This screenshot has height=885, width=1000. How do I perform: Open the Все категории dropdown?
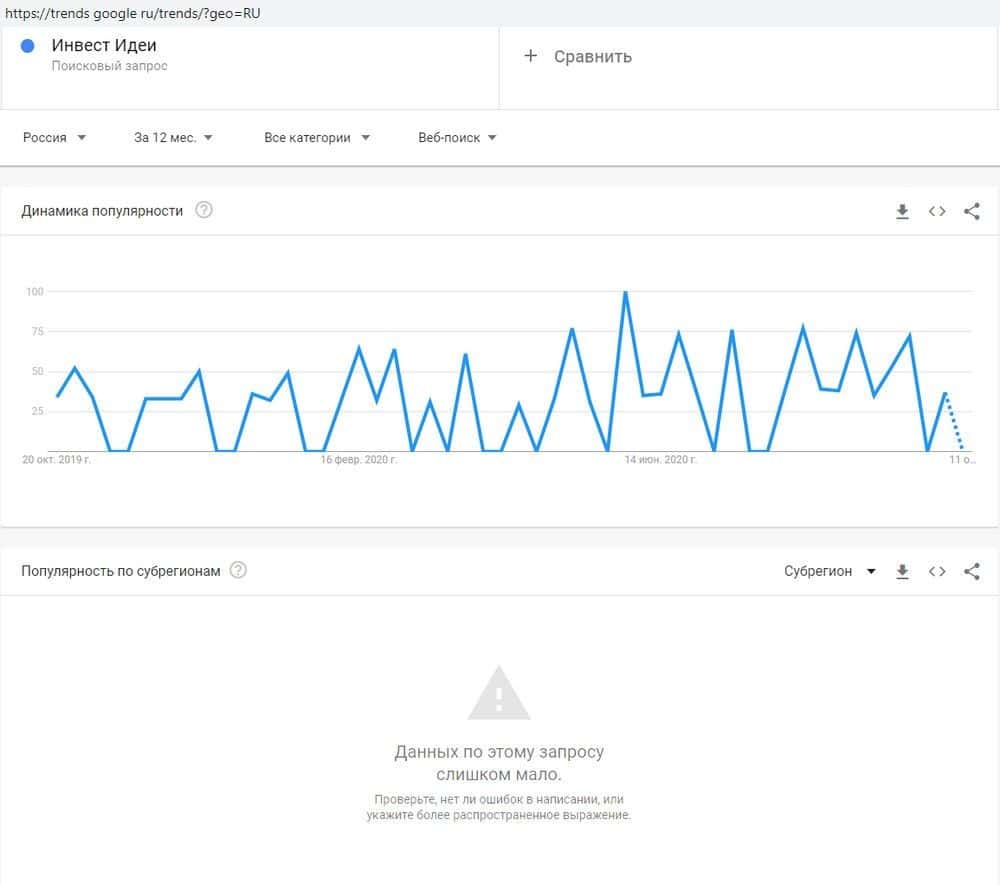click(316, 138)
